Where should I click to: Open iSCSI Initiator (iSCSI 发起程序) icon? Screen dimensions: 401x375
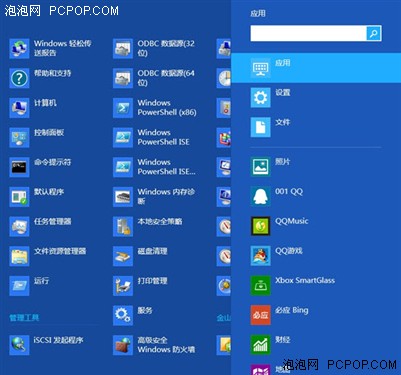click(19, 345)
